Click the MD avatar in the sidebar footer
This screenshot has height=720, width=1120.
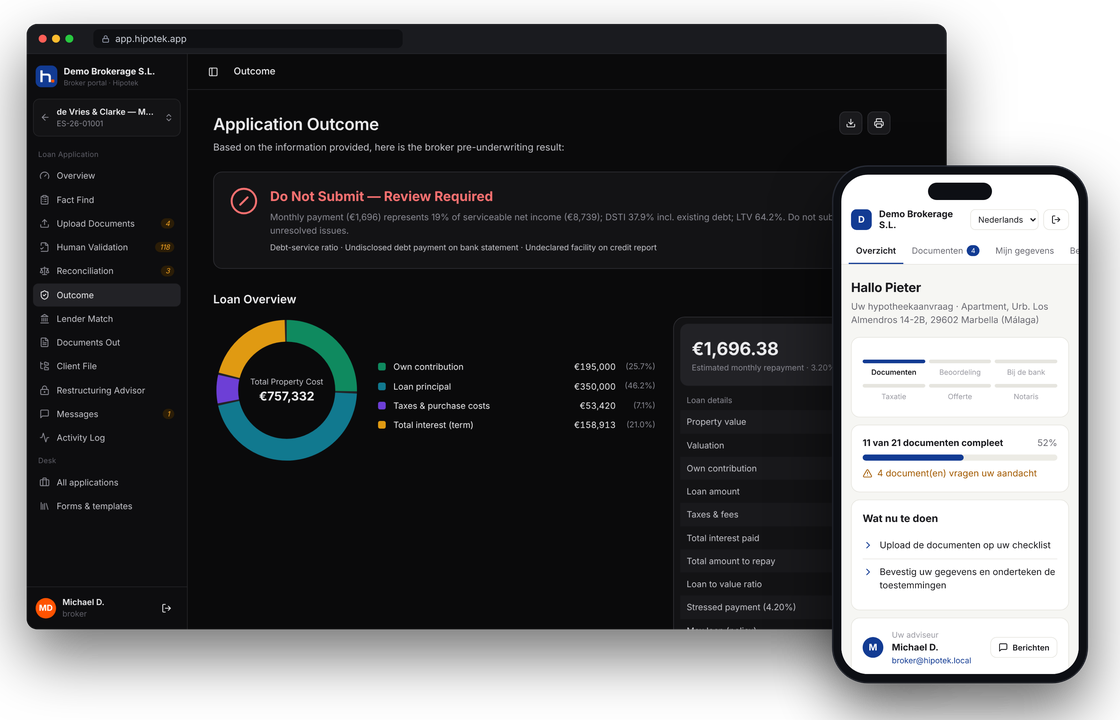coord(46,608)
